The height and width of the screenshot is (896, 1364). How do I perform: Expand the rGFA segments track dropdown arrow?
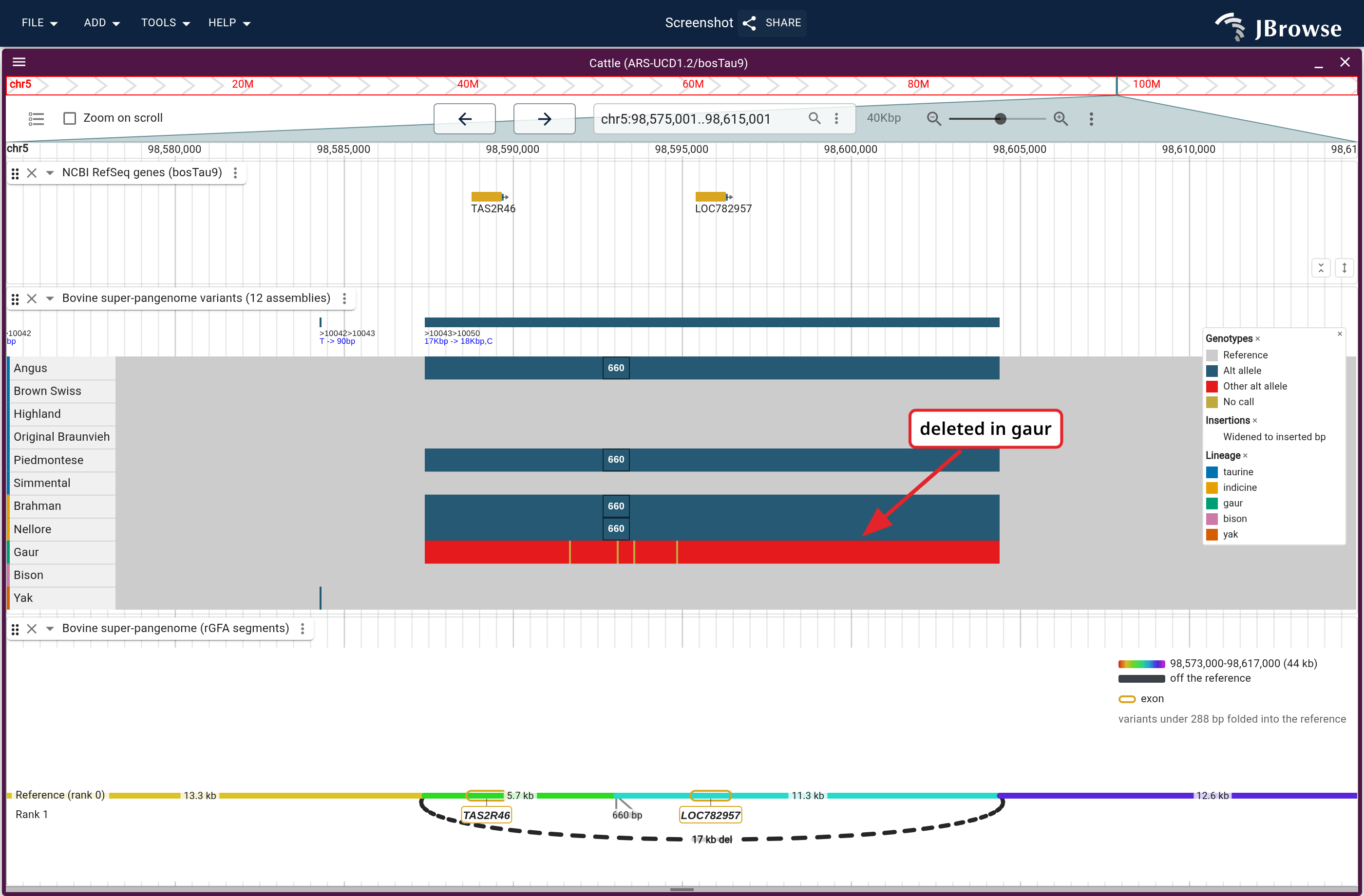click(x=50, y=629)
